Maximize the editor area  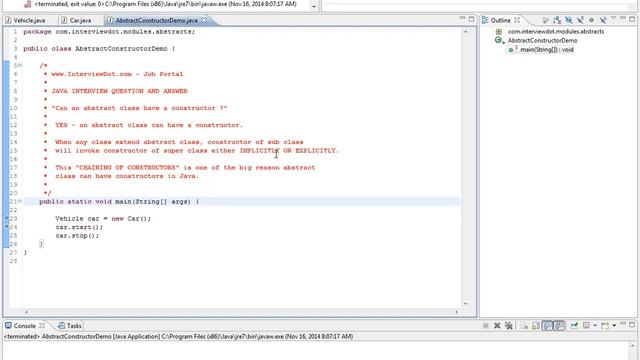coord(471,19)
